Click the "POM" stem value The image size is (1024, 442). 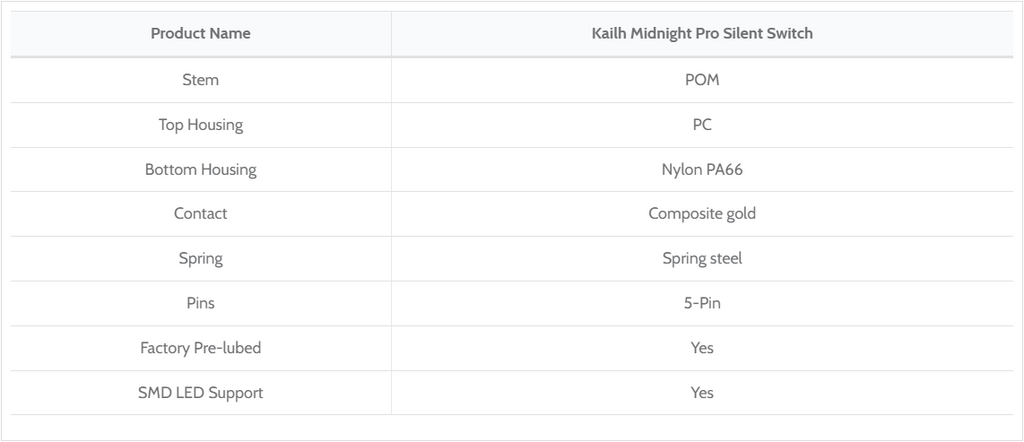click(702, 80)
